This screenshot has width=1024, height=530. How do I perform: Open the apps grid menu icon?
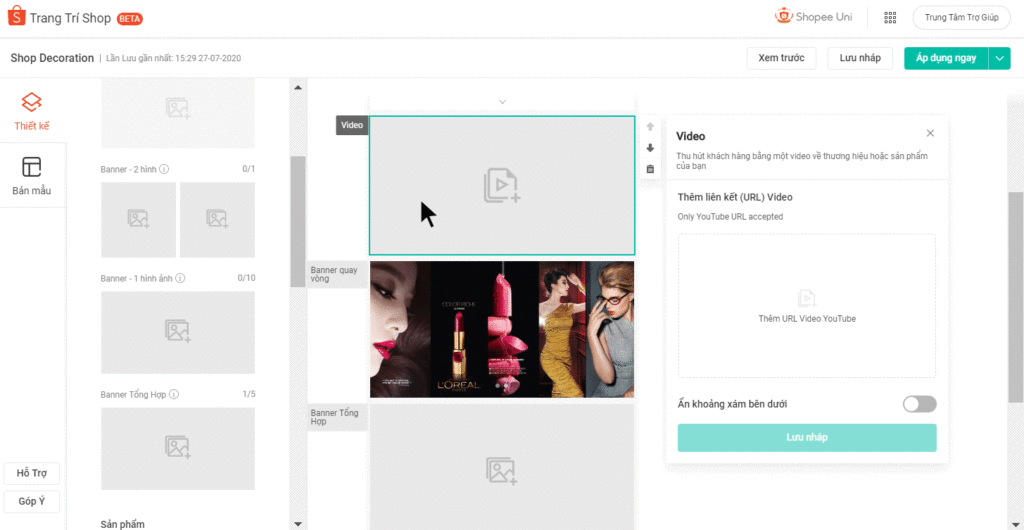(x=890, y=17)
